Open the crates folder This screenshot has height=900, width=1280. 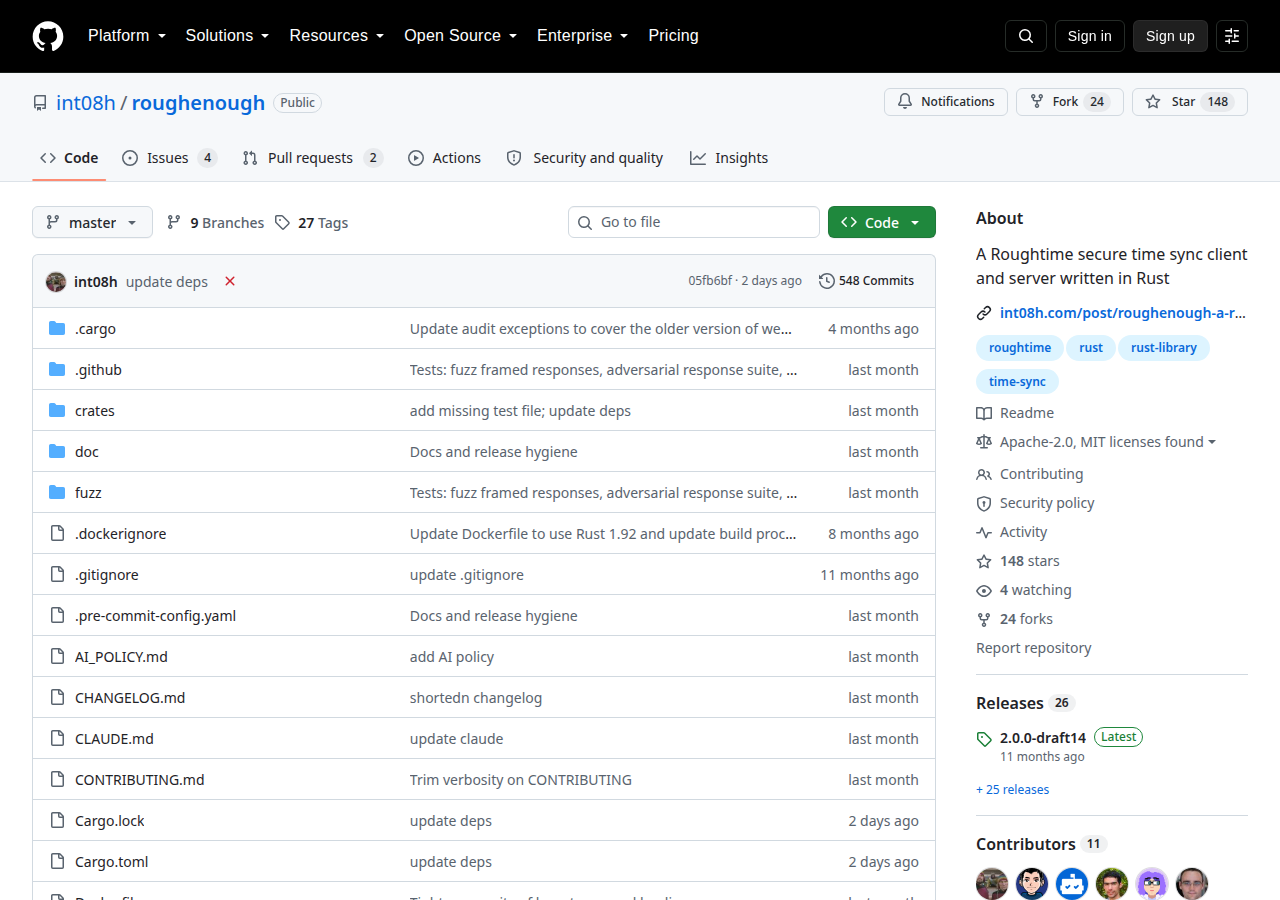click(95, 411)
